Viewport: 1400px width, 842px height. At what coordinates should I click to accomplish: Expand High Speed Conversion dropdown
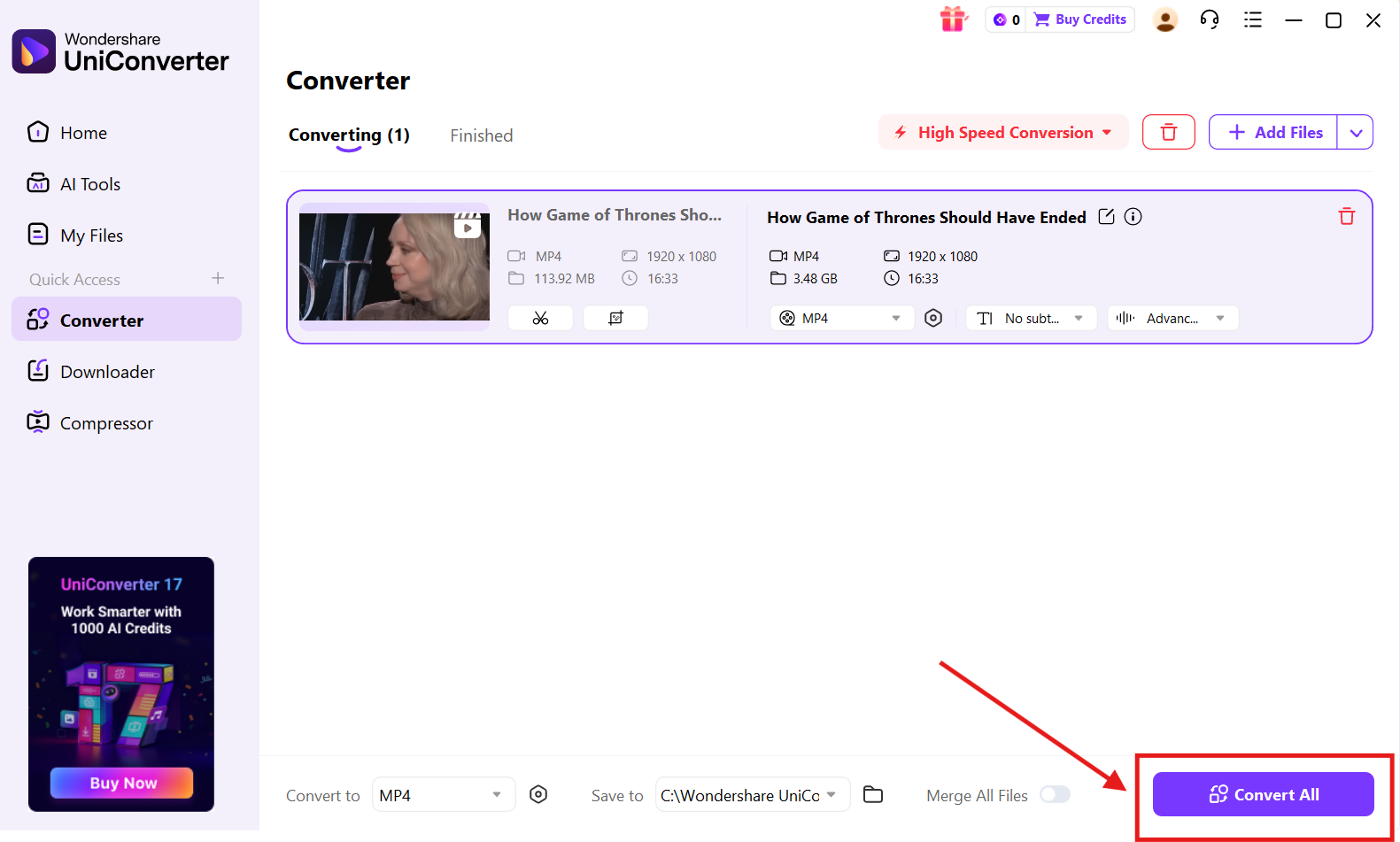click(1003, 132)
